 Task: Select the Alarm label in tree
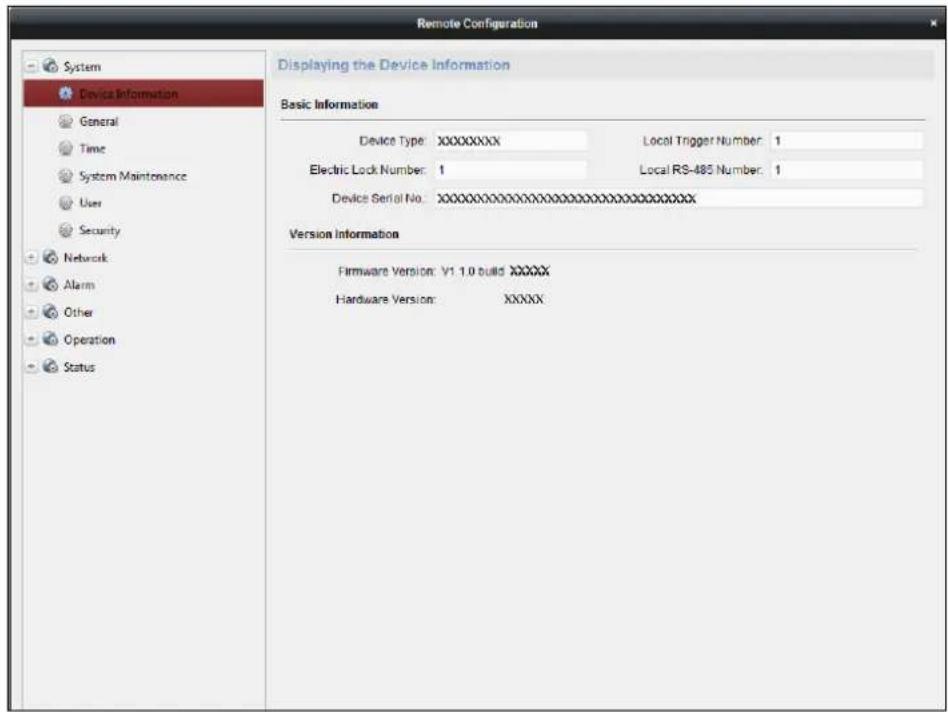click(79, 285)
